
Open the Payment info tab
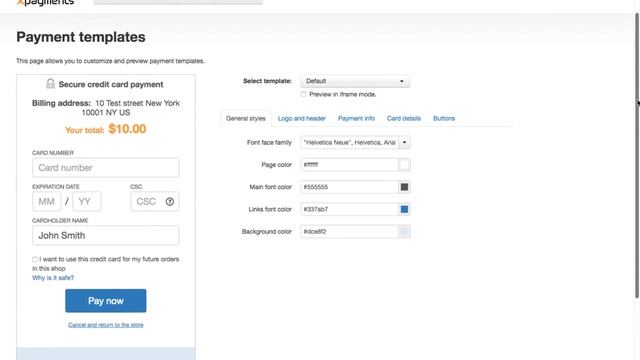(356, 118)
